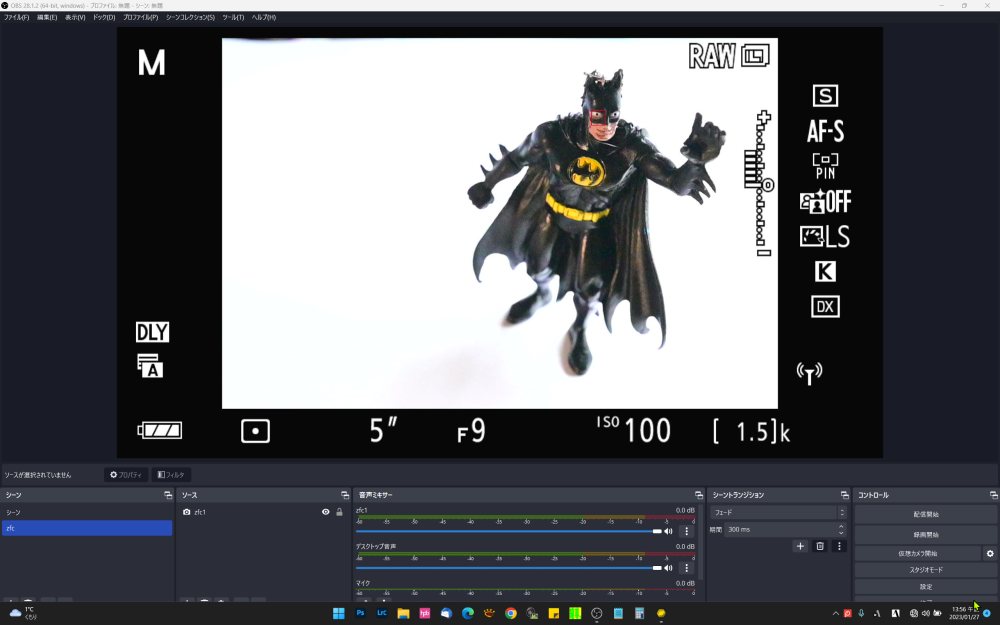Open File Explorer from the taskbar
This screenshot has width=1000, height=625.
point(403,614)
